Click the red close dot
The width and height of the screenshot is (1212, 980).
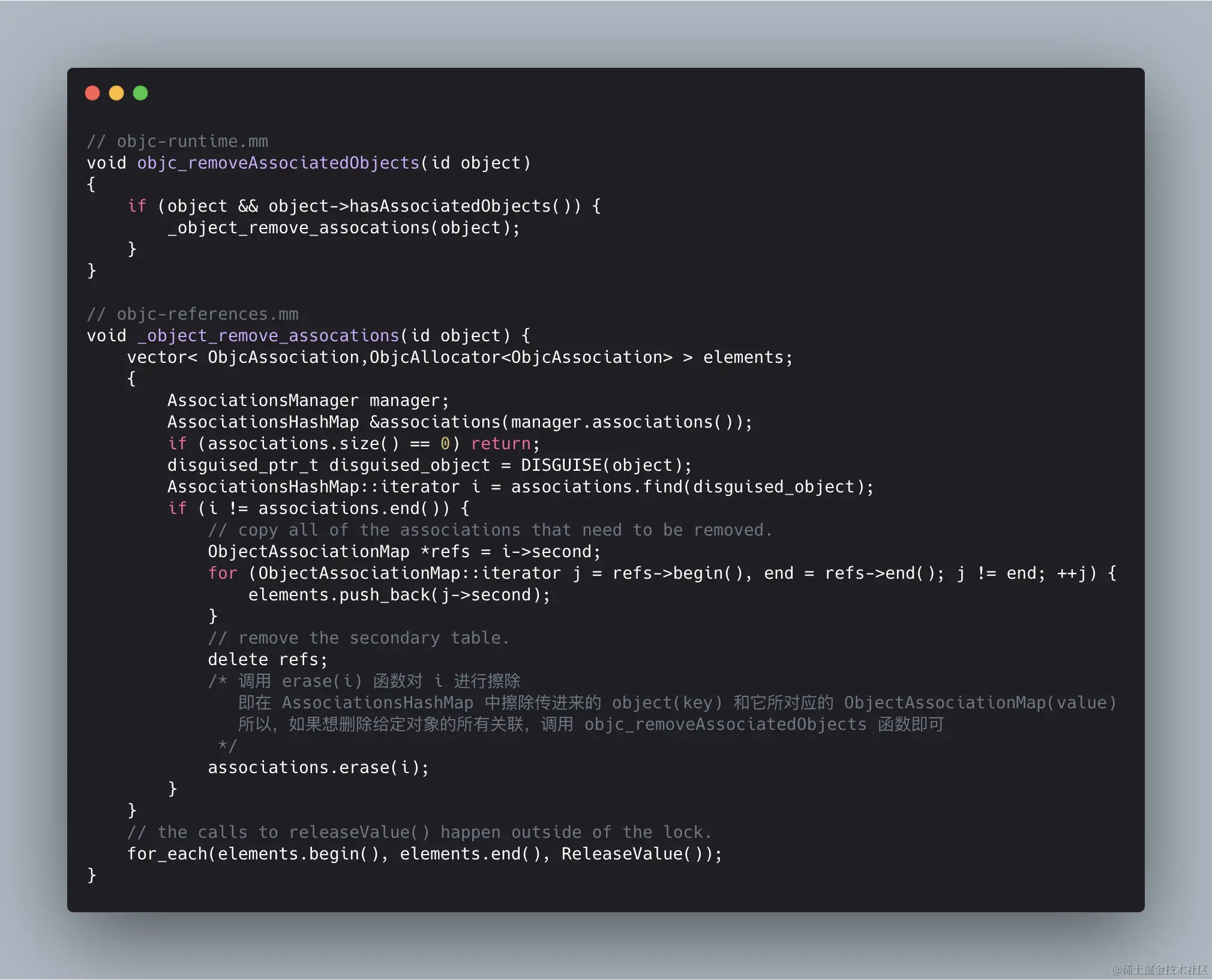(x=92, y=93)
